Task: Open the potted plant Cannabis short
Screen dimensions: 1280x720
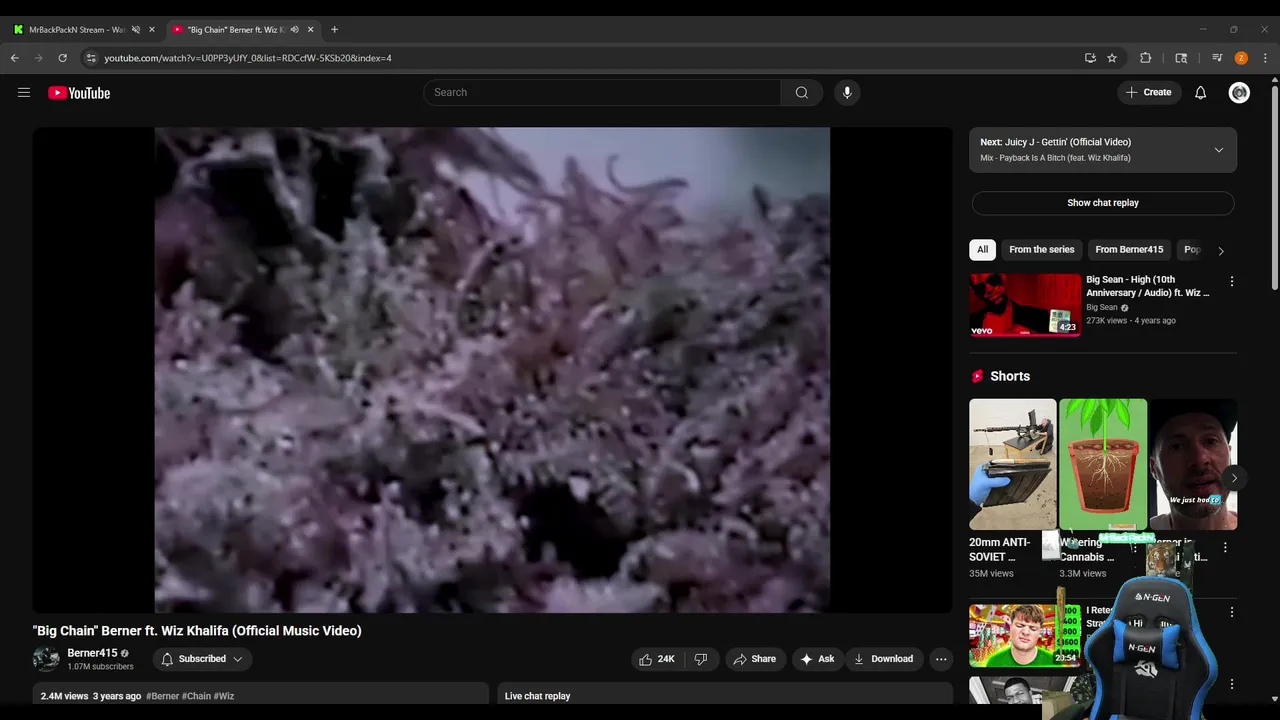Action: click(1103, 464)
